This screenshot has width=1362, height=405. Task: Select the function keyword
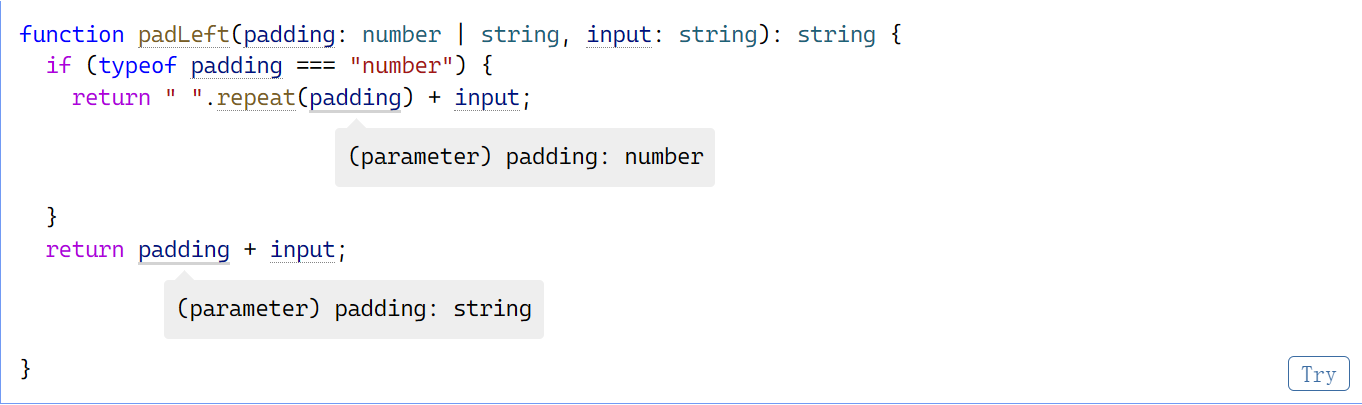tap(72, 35)
